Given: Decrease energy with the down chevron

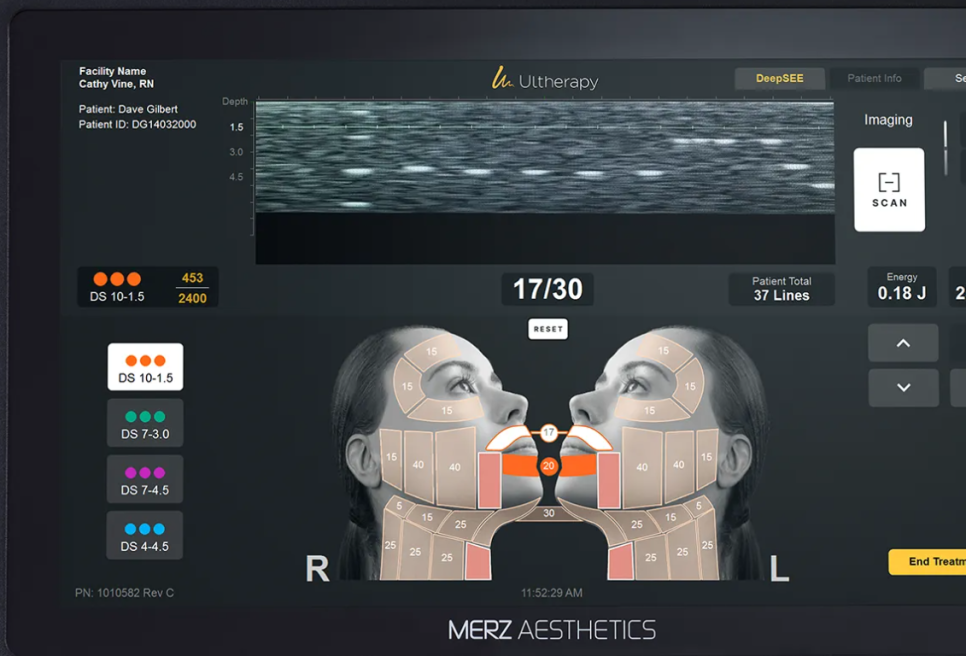Looking at the screenshot, I should pyautogui.click(x=903, y=387).
